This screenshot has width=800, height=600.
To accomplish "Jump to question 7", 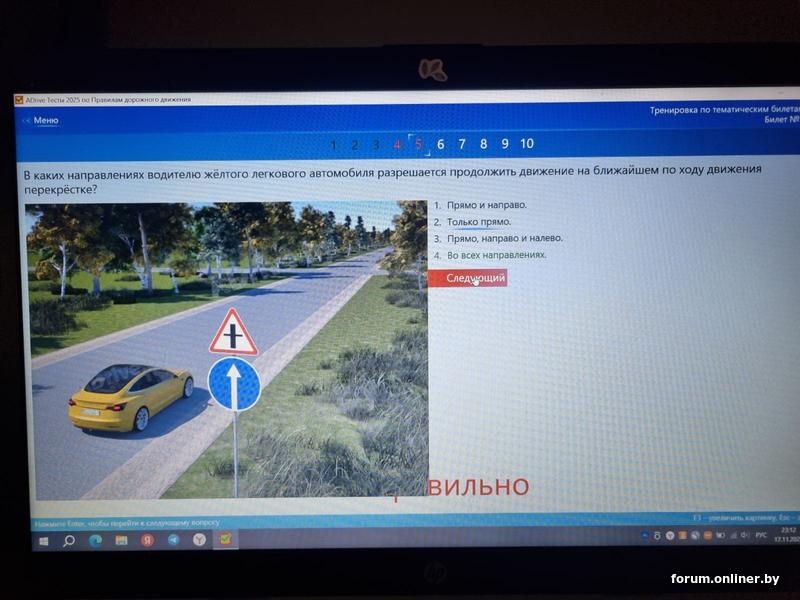I will (462, 144).
